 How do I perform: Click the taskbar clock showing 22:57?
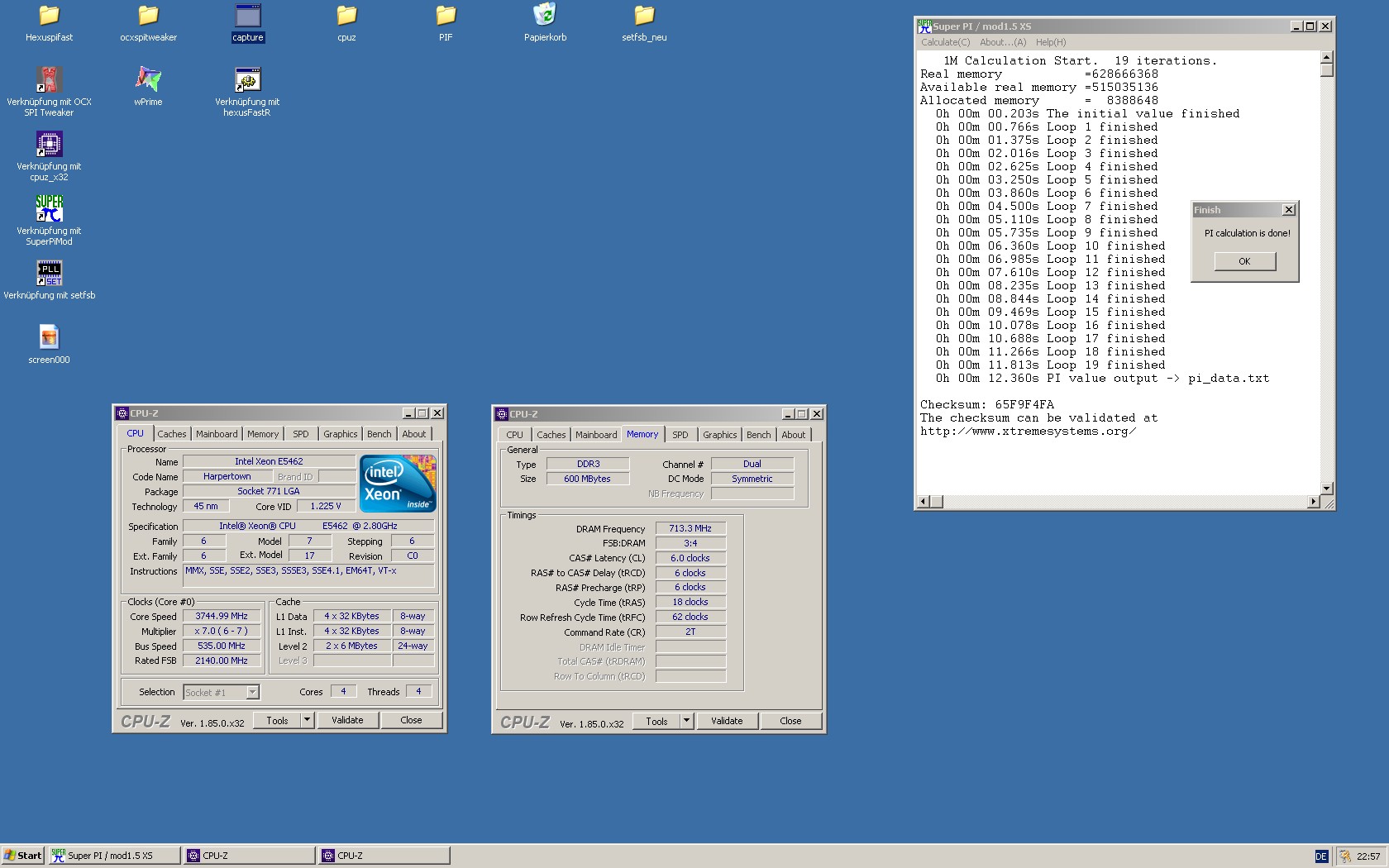1368,856
